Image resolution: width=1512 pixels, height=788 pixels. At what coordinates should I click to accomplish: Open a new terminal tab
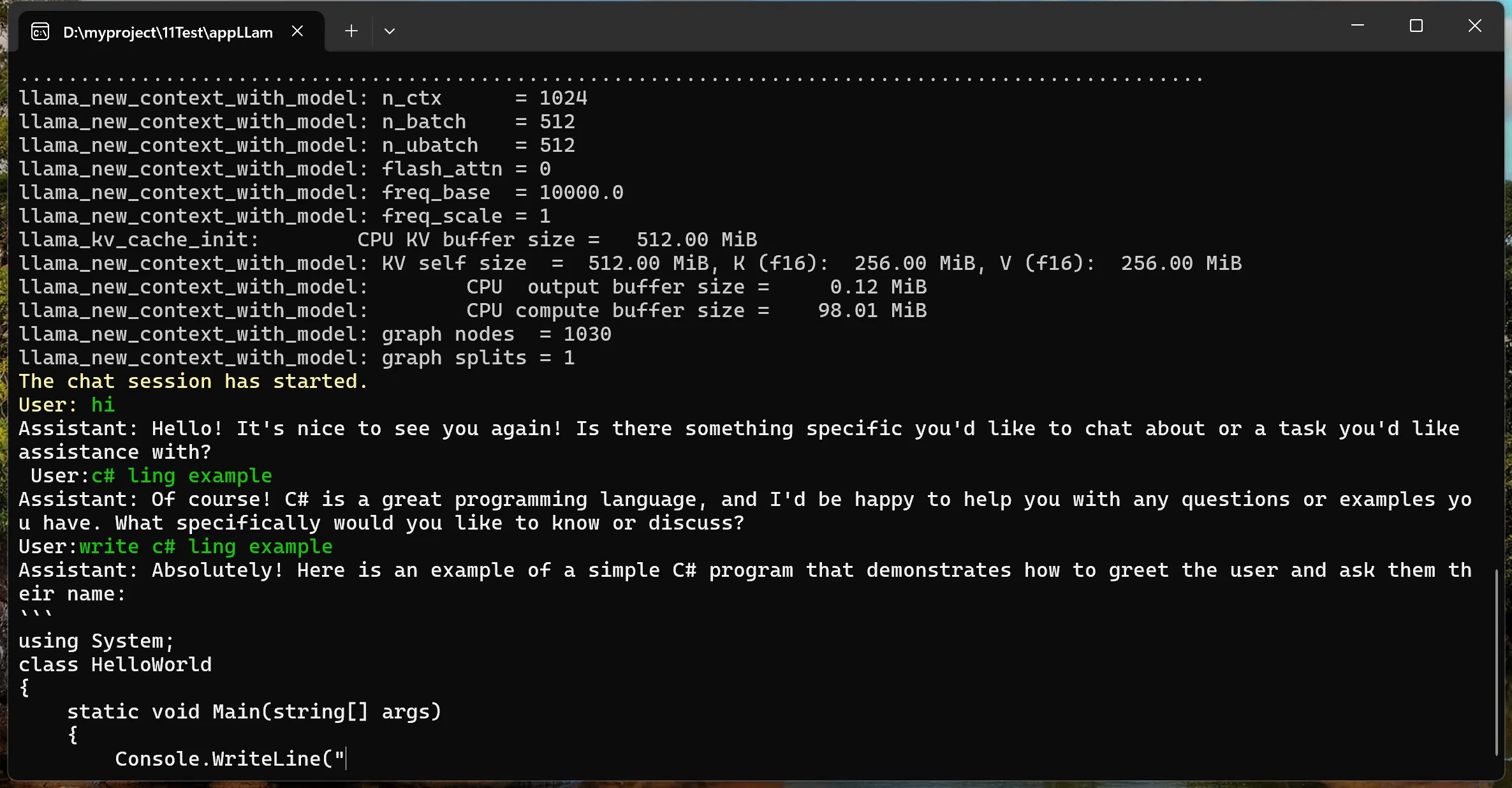pyautogui.click(x=351, y=31)
